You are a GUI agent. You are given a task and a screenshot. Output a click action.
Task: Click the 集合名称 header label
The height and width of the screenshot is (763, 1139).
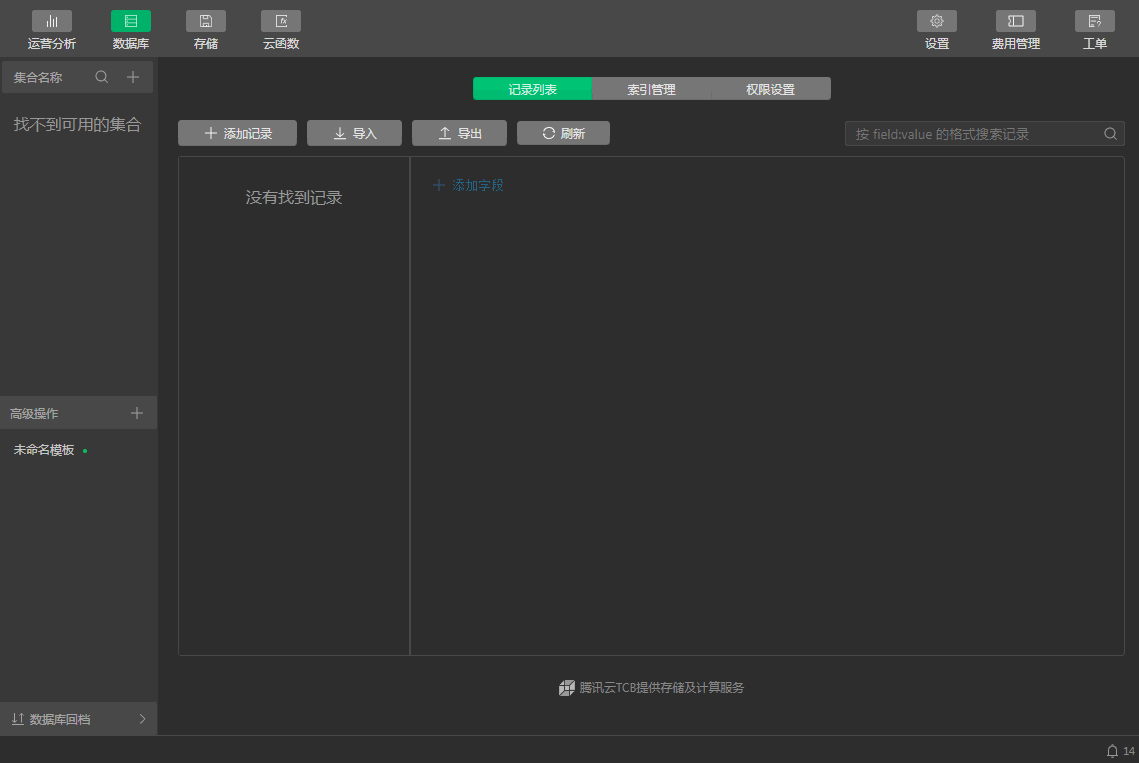tap(38, 77)
